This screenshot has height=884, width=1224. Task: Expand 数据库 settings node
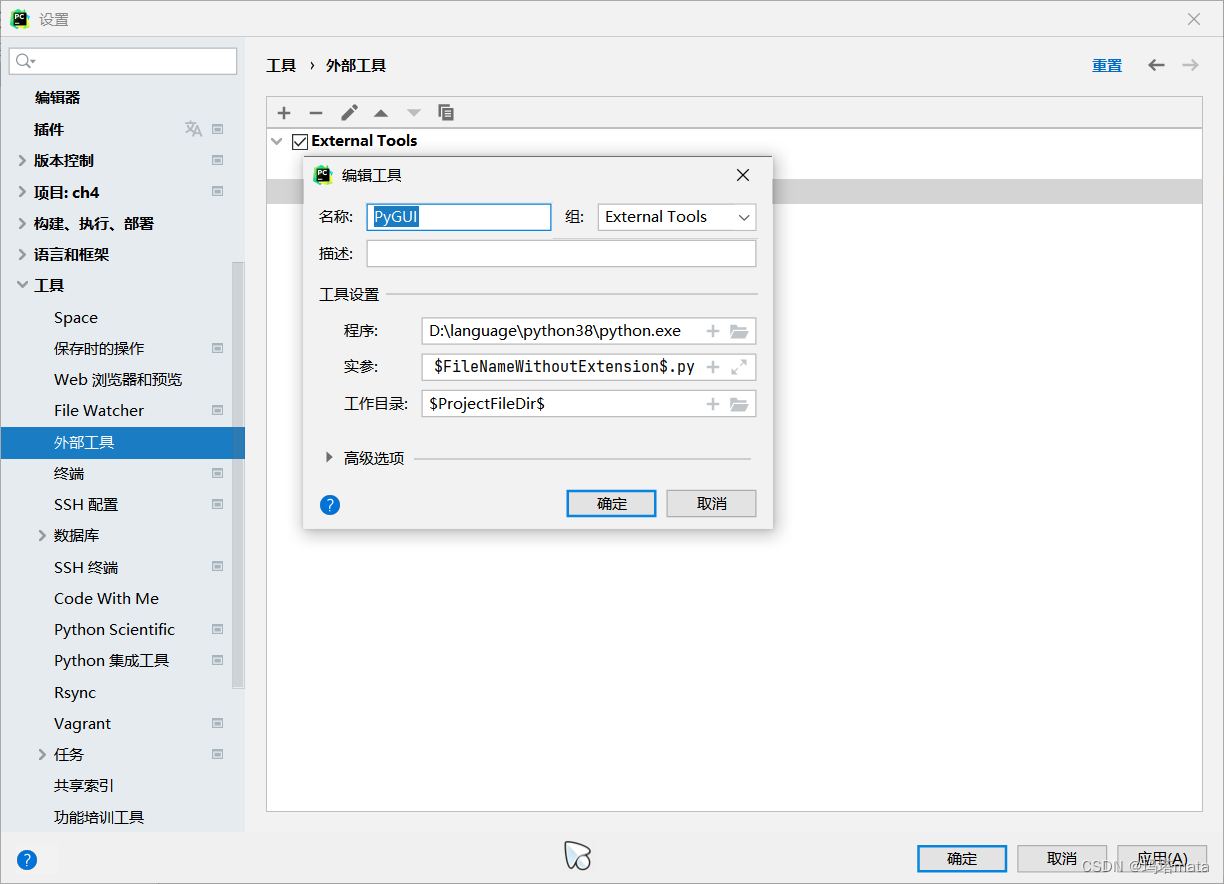pos(42,535)
